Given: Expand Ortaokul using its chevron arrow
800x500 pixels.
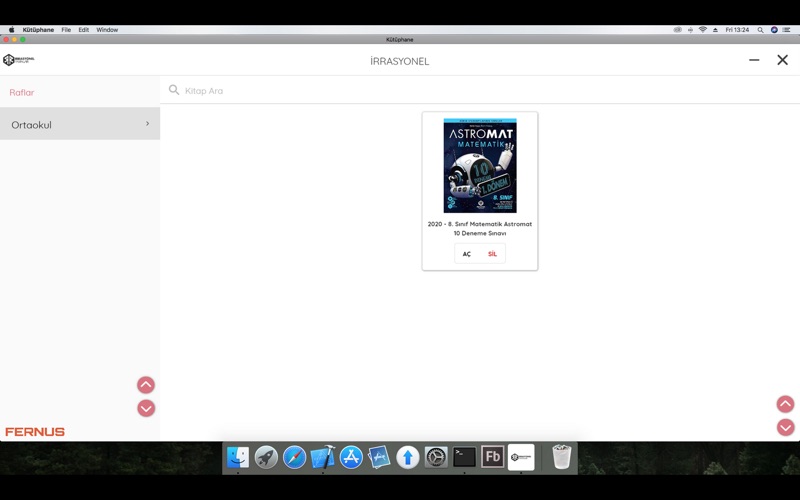Looking at the screenshot, I should 147,124.
